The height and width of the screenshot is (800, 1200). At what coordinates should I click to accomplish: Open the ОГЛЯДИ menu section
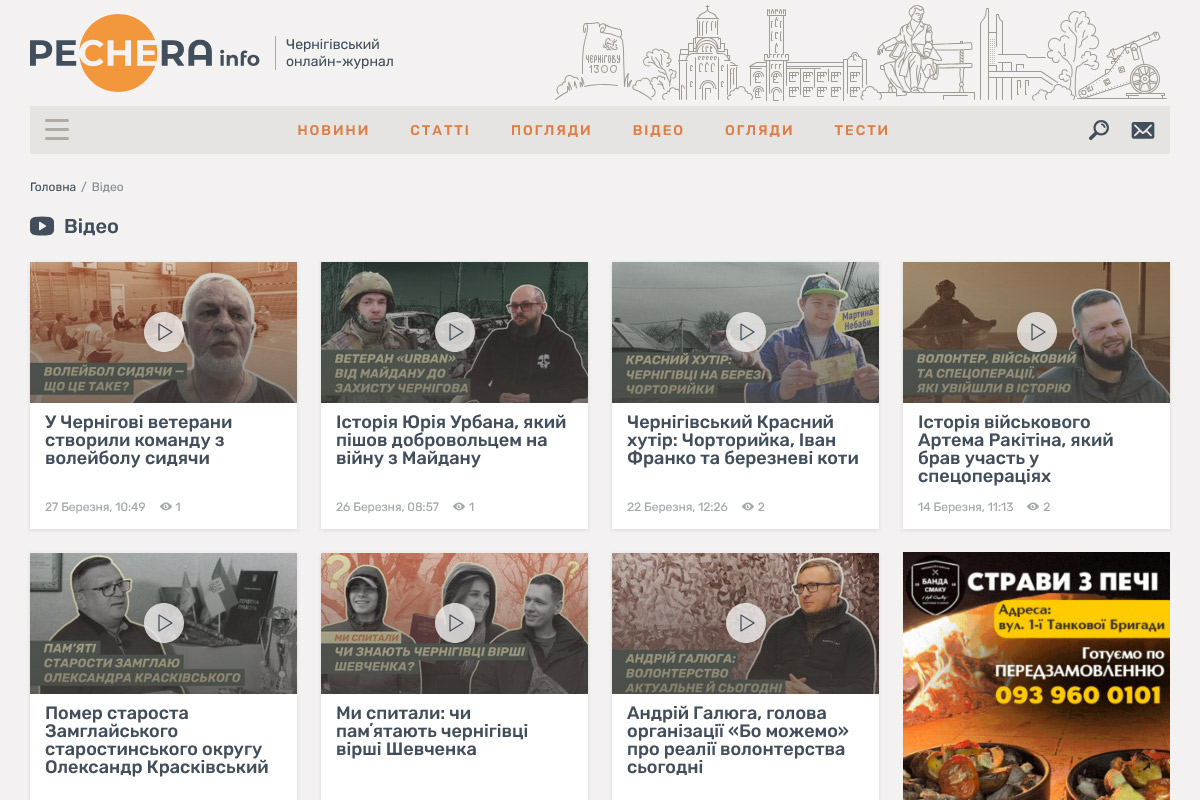[759, 130]
